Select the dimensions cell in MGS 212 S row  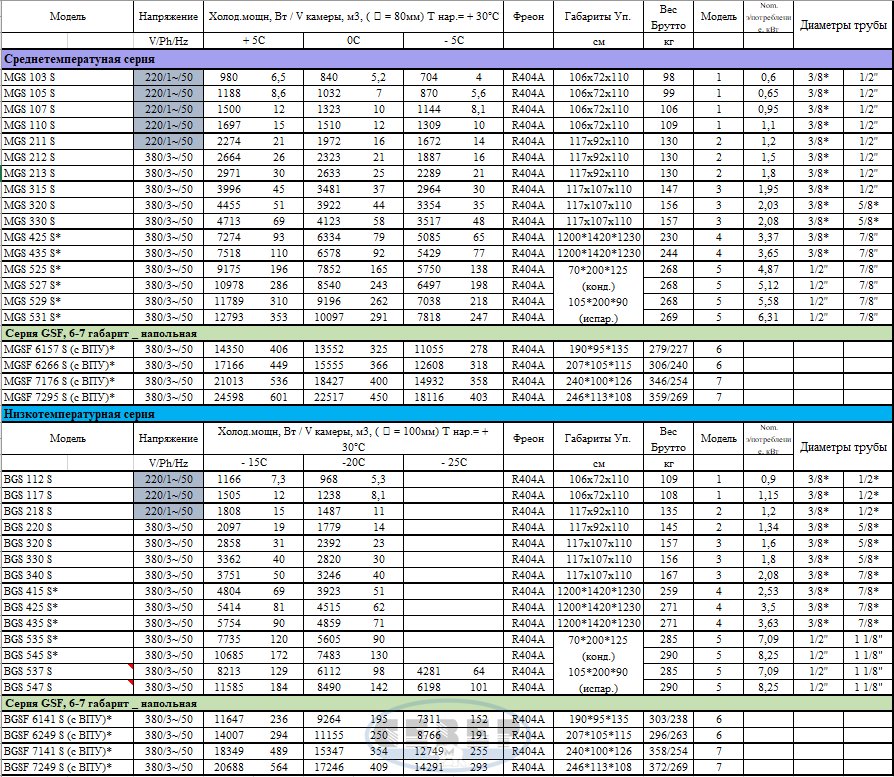(599, 157)
